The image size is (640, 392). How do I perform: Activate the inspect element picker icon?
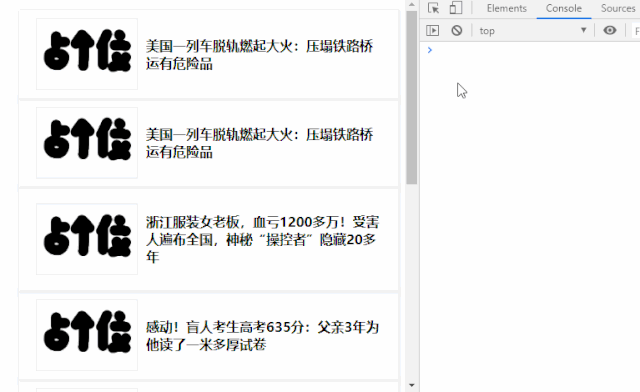pyautogui.click(x=433, y=8)
